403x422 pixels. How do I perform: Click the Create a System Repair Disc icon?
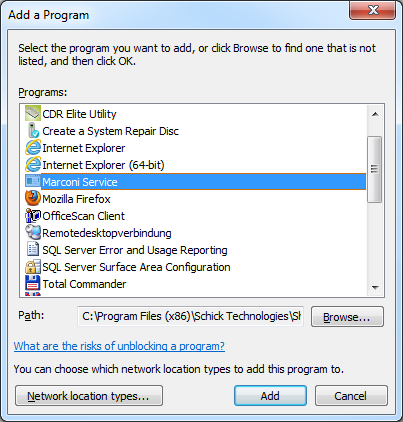click(33, 131)
